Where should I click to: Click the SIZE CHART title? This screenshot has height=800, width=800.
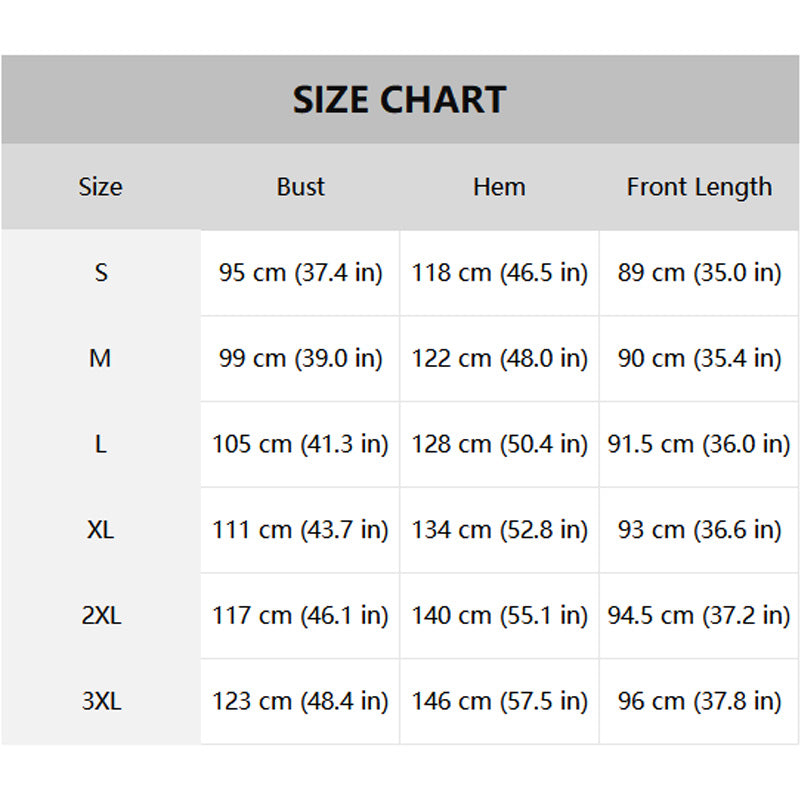(399, 99)
